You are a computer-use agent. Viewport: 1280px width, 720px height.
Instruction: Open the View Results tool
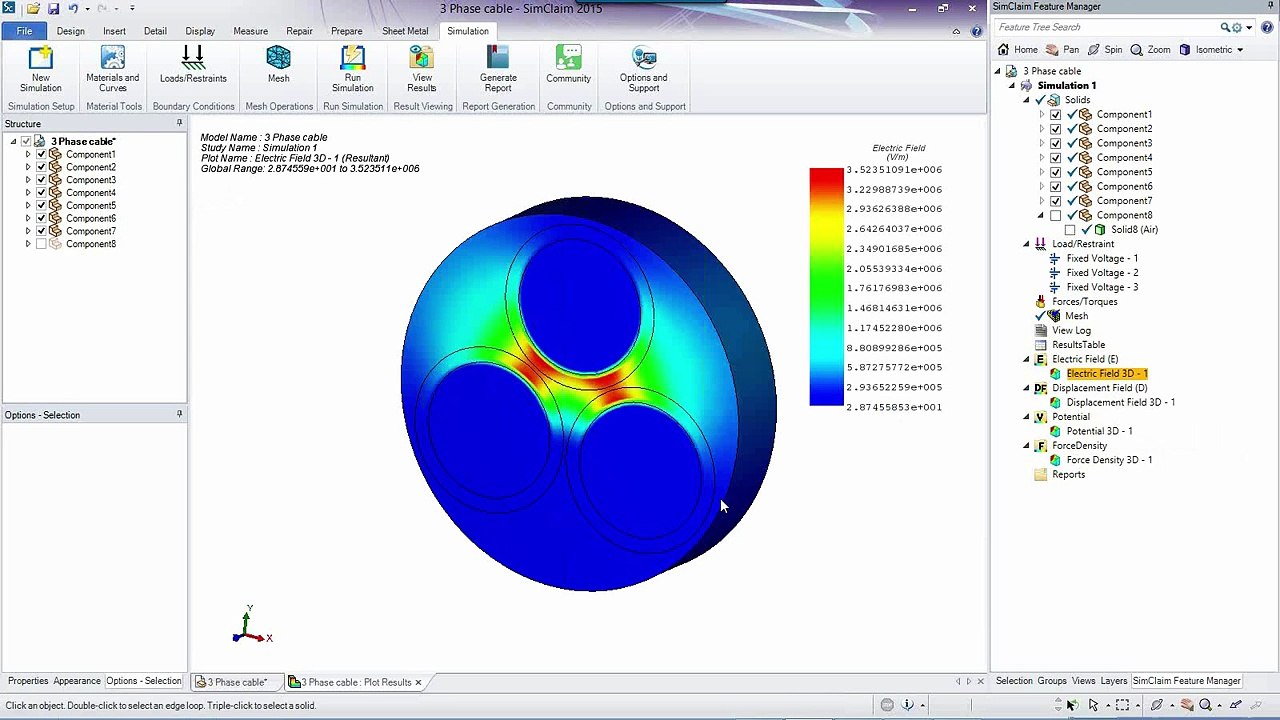tap(422, 58)
